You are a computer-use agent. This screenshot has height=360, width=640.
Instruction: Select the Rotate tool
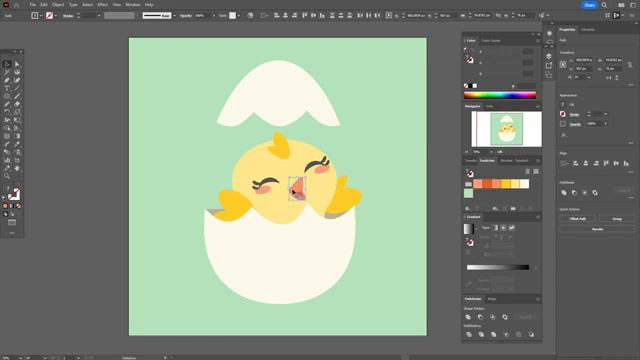point(7,112)
